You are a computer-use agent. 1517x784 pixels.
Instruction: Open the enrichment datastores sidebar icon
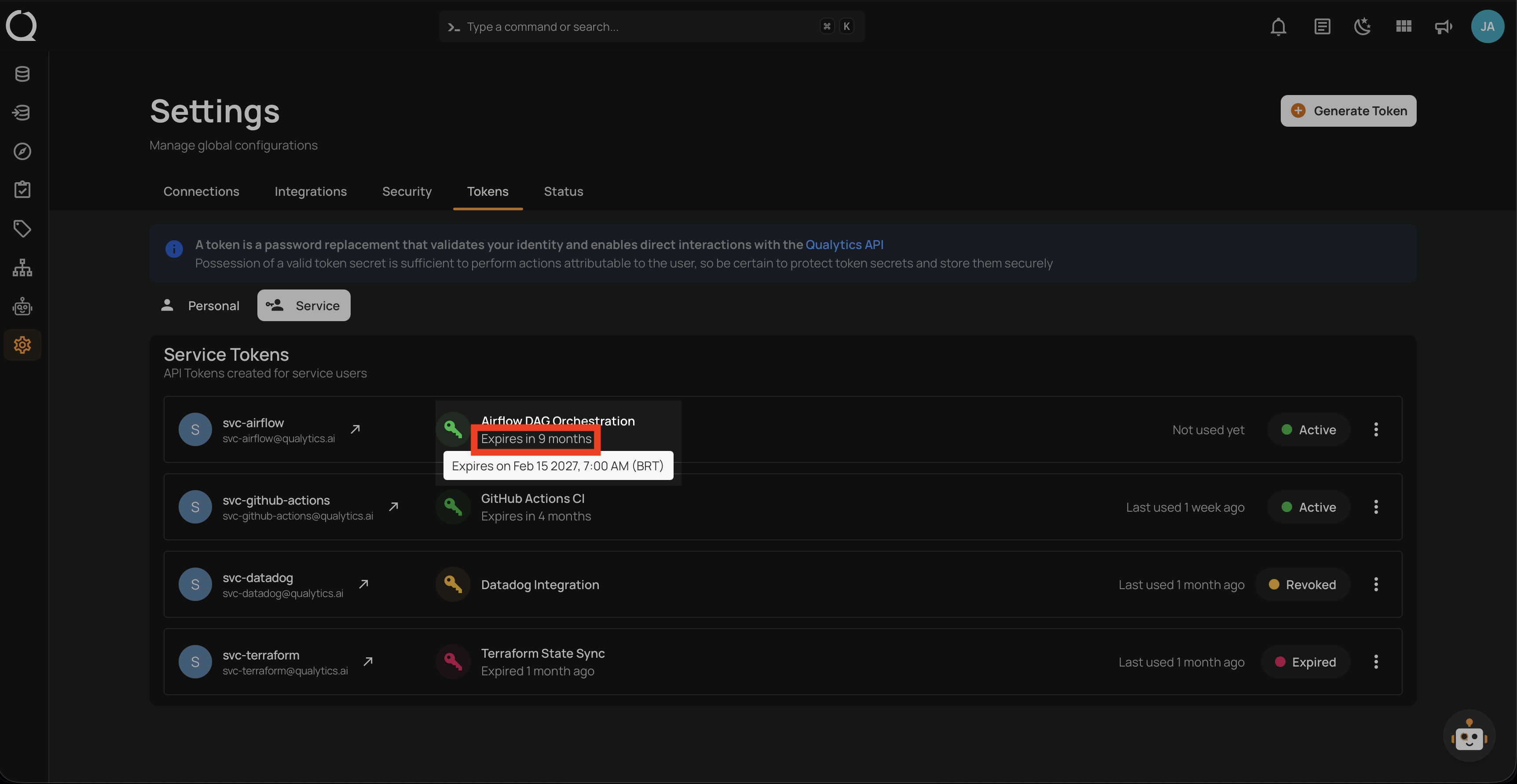(x=22, y=113)
